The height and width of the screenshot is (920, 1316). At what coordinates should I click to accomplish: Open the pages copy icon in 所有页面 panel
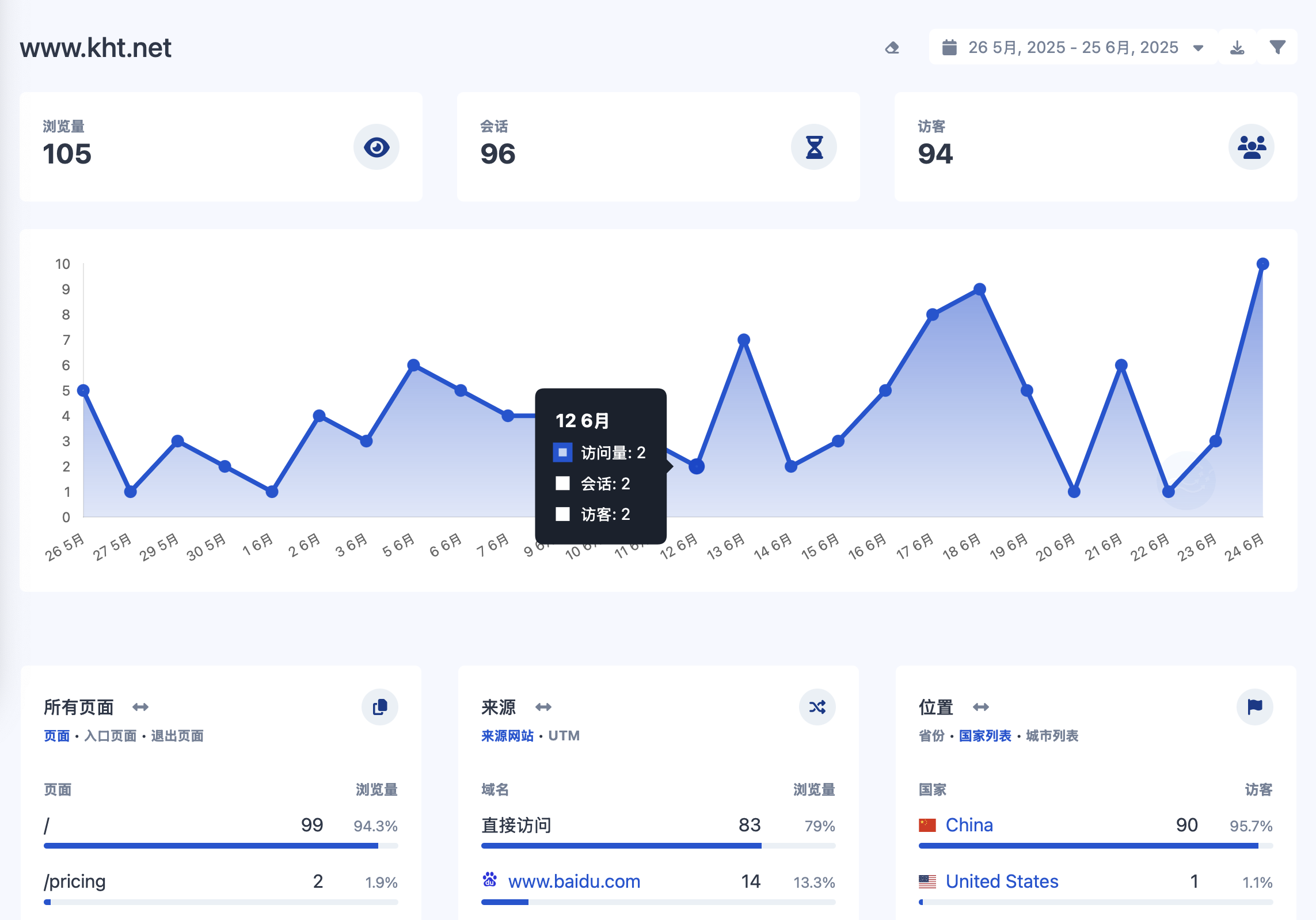(x=379, y=707)
